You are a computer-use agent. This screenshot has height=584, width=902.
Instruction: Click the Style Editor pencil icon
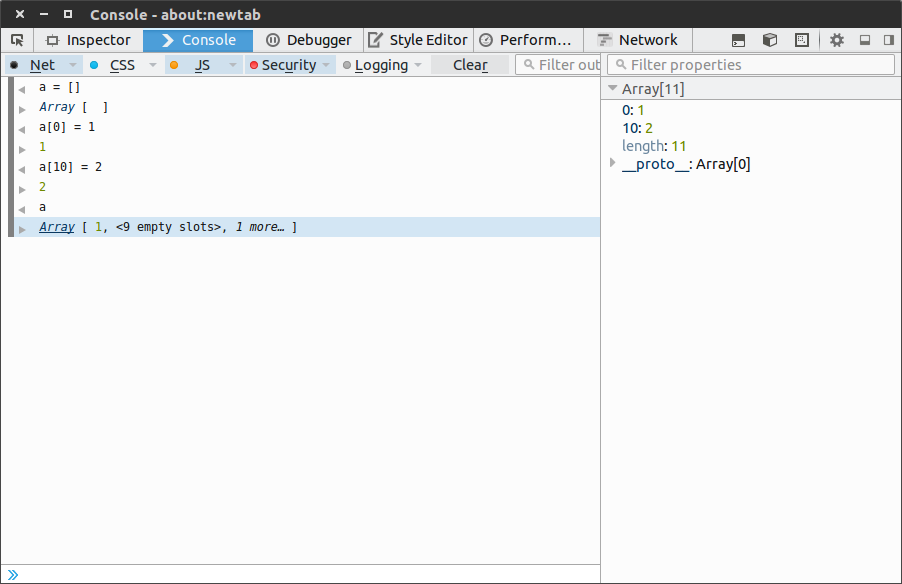(x=375, y=40)
